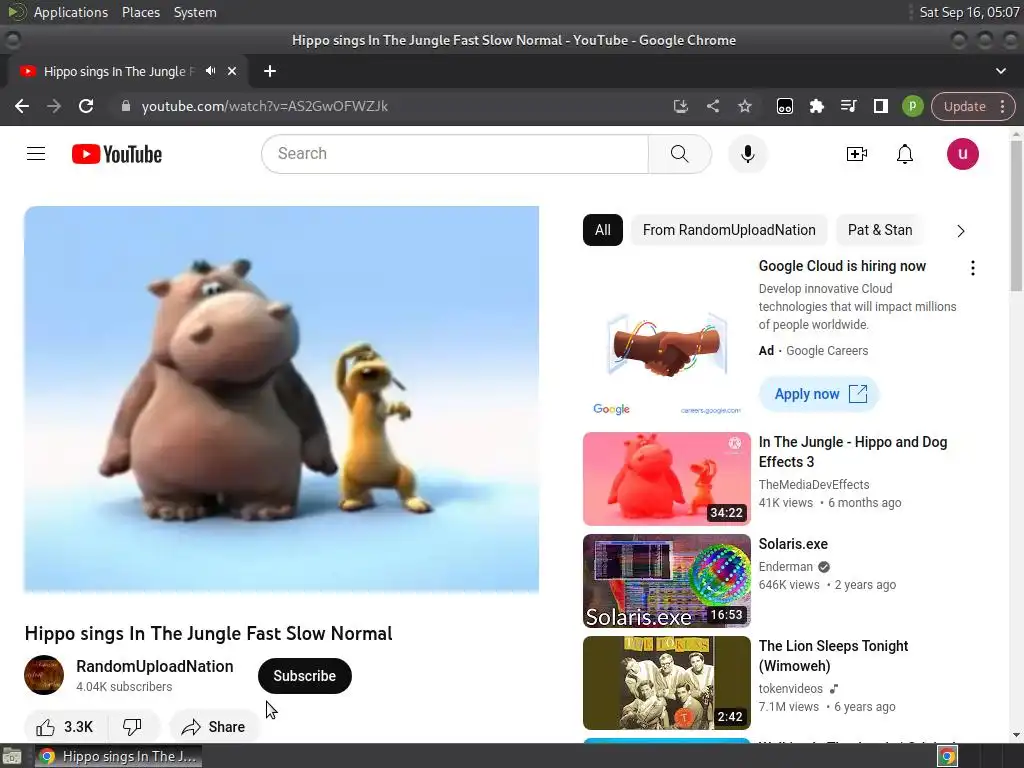Viewport: 1024px width, 768px height.
Task: Click the extension icon beside the puzzle
Action: [x=784, y=106]
